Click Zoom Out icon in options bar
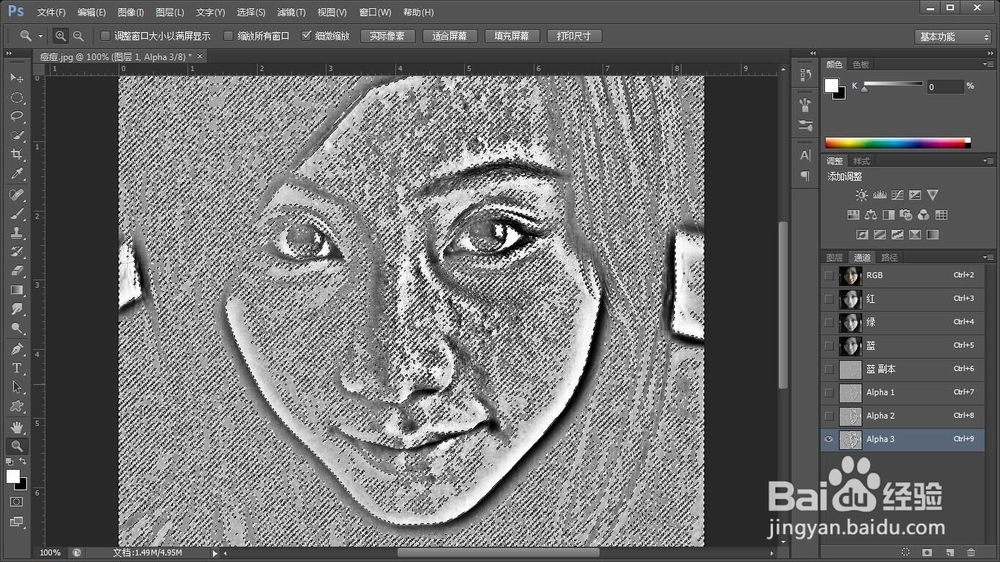Image resolution: width=1000 pixels, height=562 pixels. (78, 36)
